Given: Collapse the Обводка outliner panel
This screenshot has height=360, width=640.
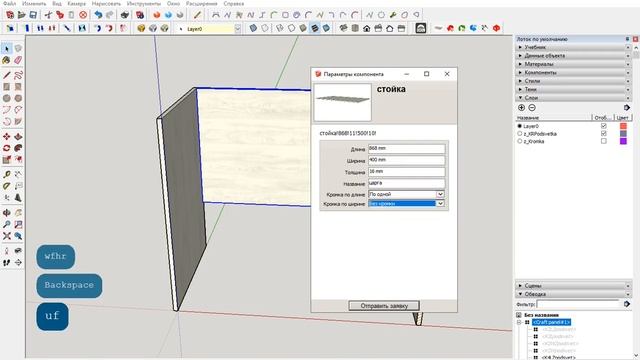Looking at the screenshot, I should (x=573, y=294).
